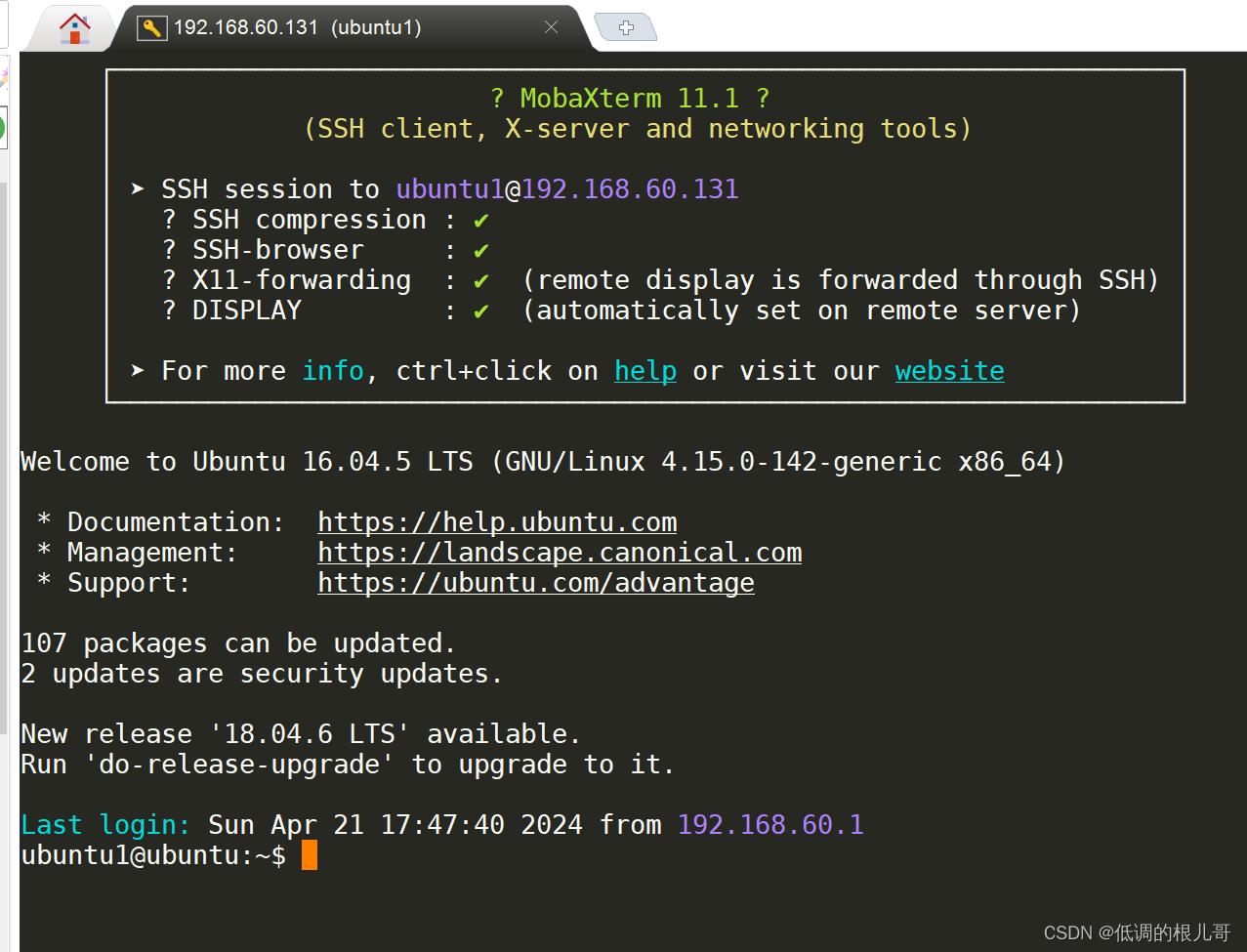Open https://landscape.canonical.com management link
Image resolution: width=1247 pixels, height=952 pixels.
pos(560,553)
